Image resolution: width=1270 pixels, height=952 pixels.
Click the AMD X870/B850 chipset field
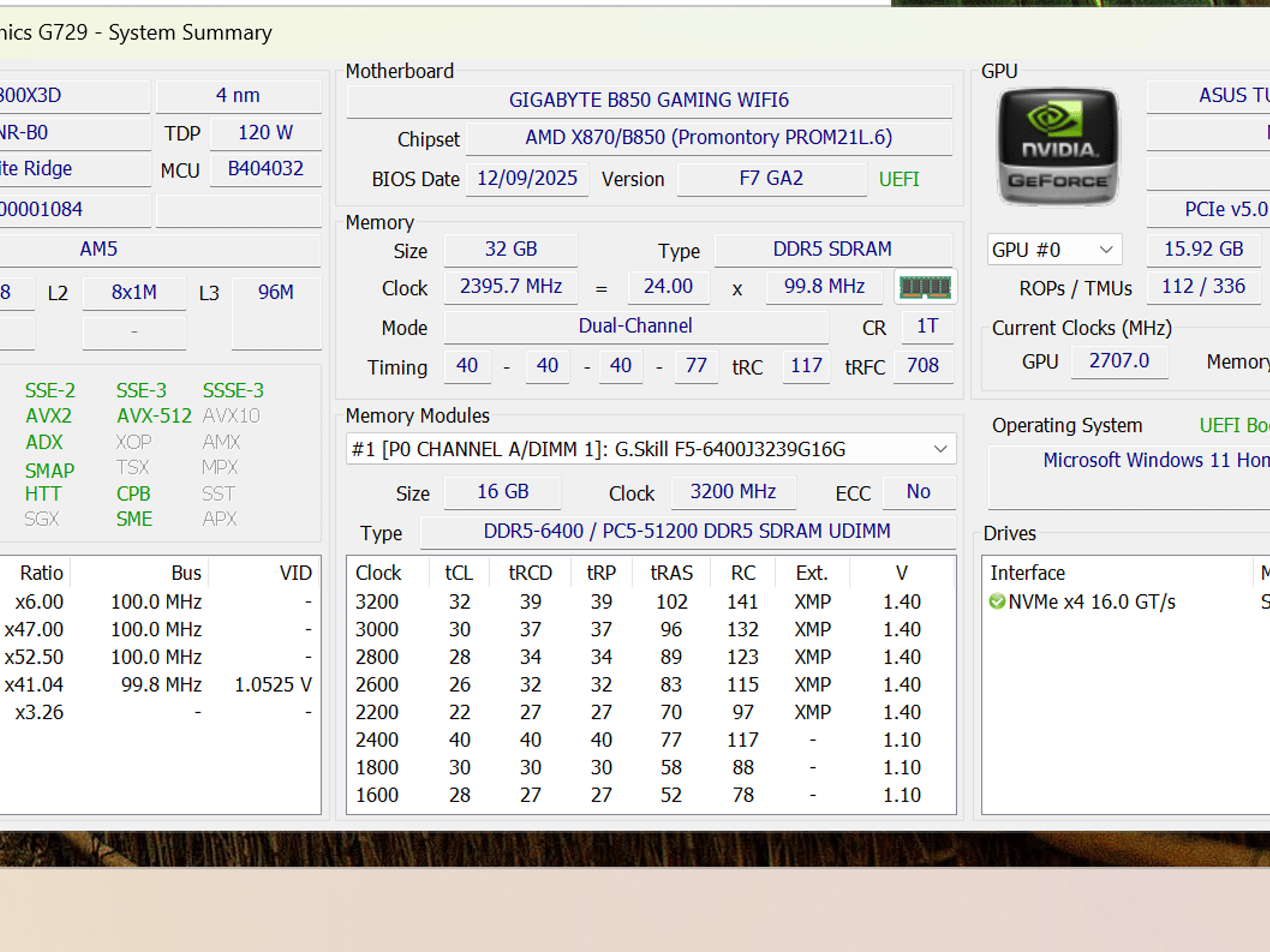[709, 138]
